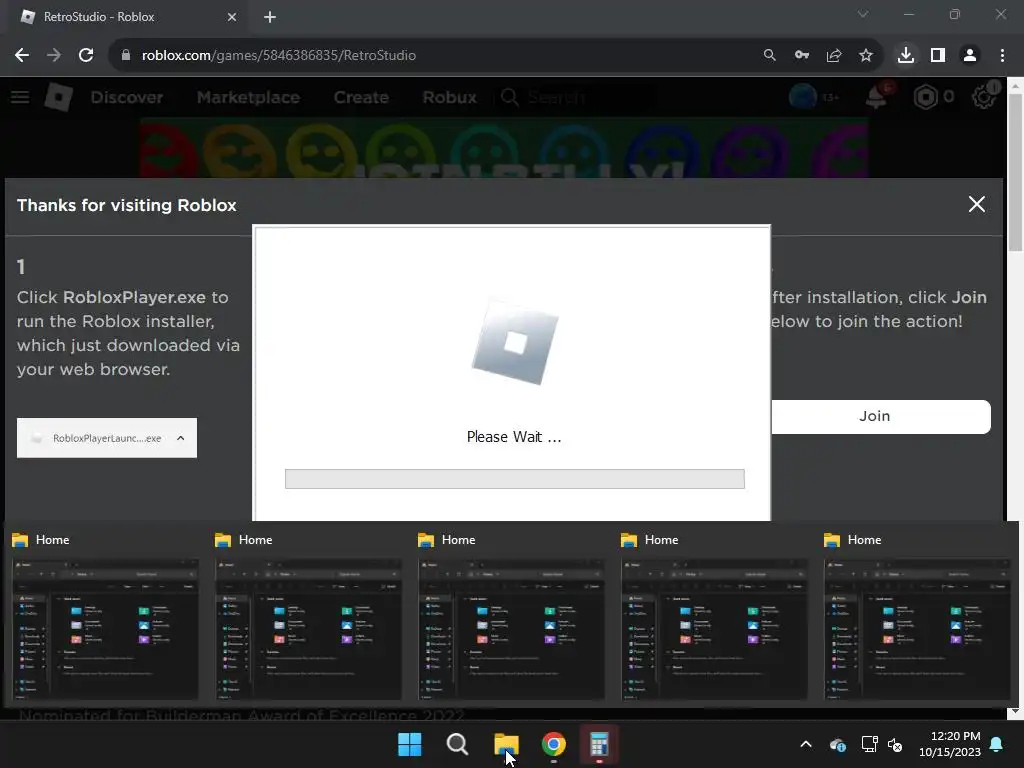Click the Roblox logo

[x=59, y=97]
